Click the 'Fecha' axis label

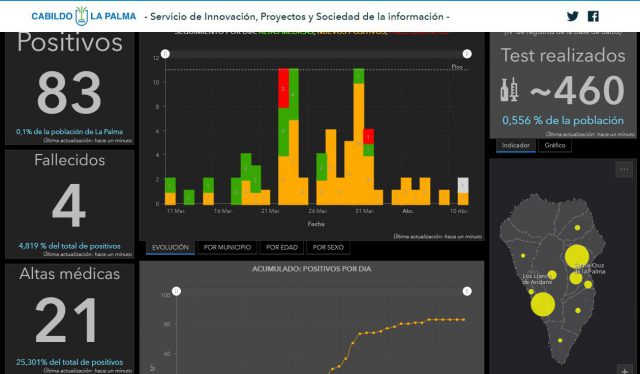click(316, 224)
